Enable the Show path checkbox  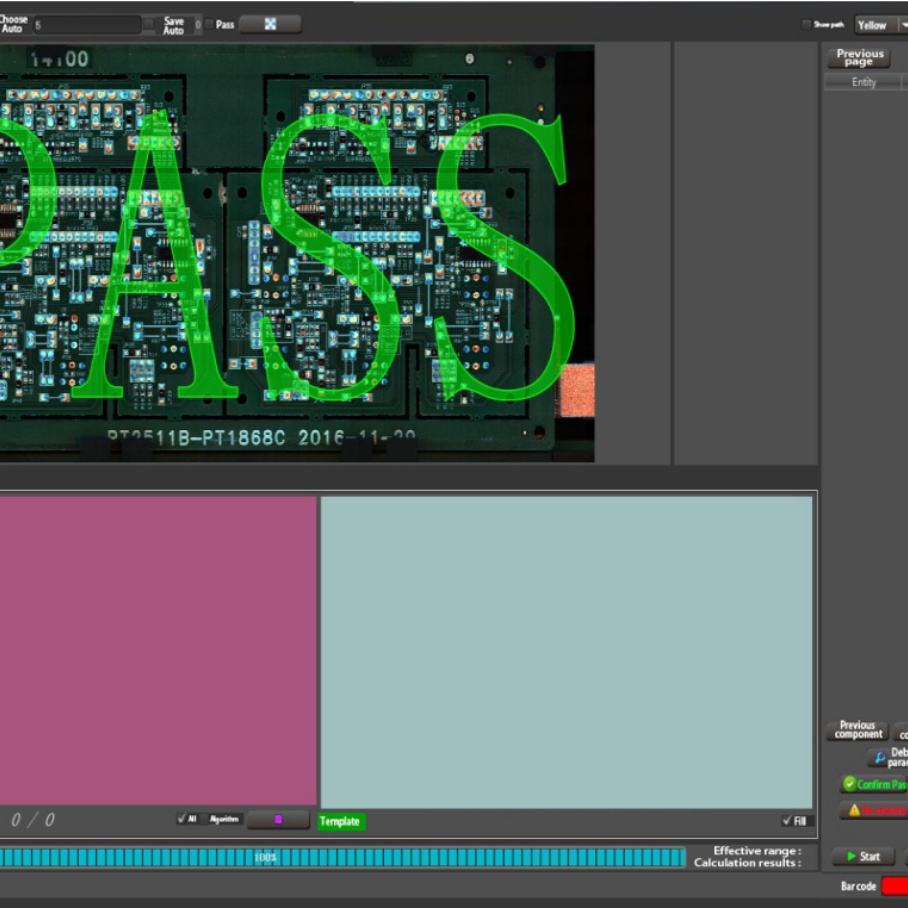pyautogui.click(x=806, y=25)
